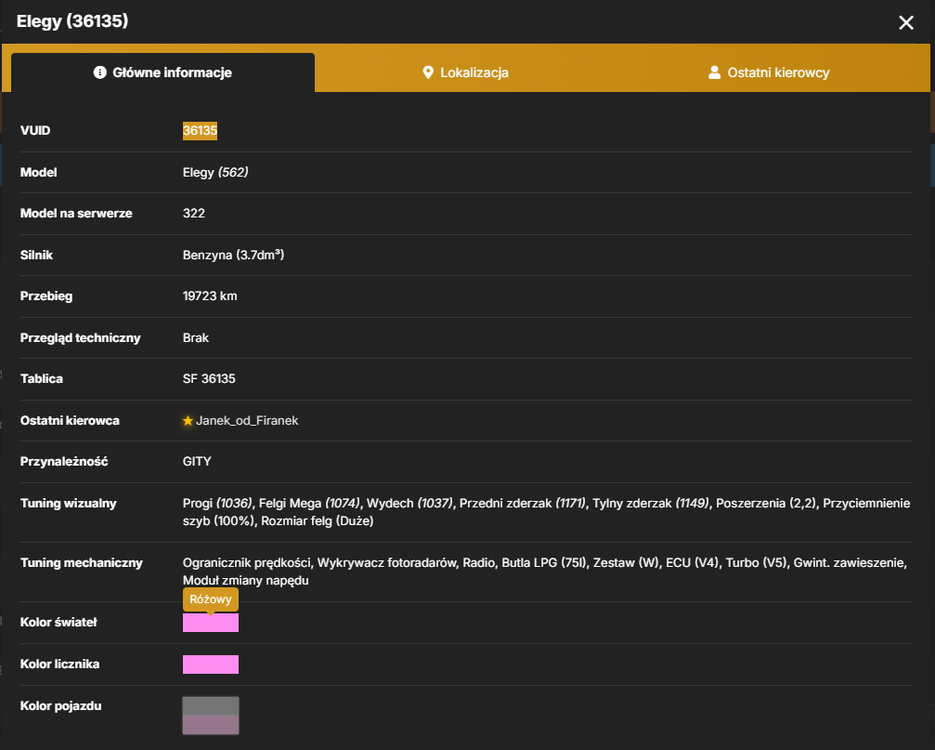Screen dimensions: 935x750
Task: Click the Model na serwerze value 322
Action: click(x=194, y=213)
